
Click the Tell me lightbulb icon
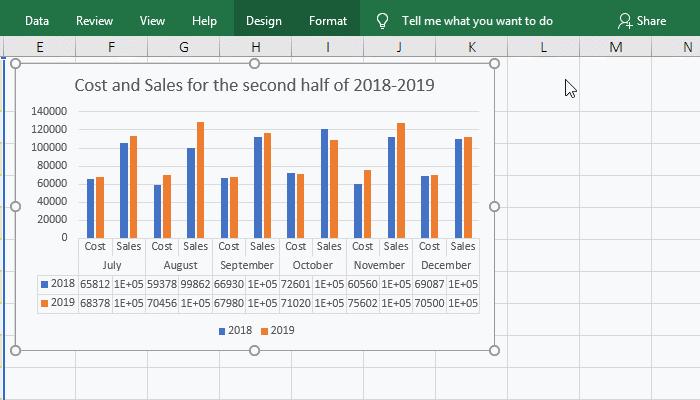point(382,20)
